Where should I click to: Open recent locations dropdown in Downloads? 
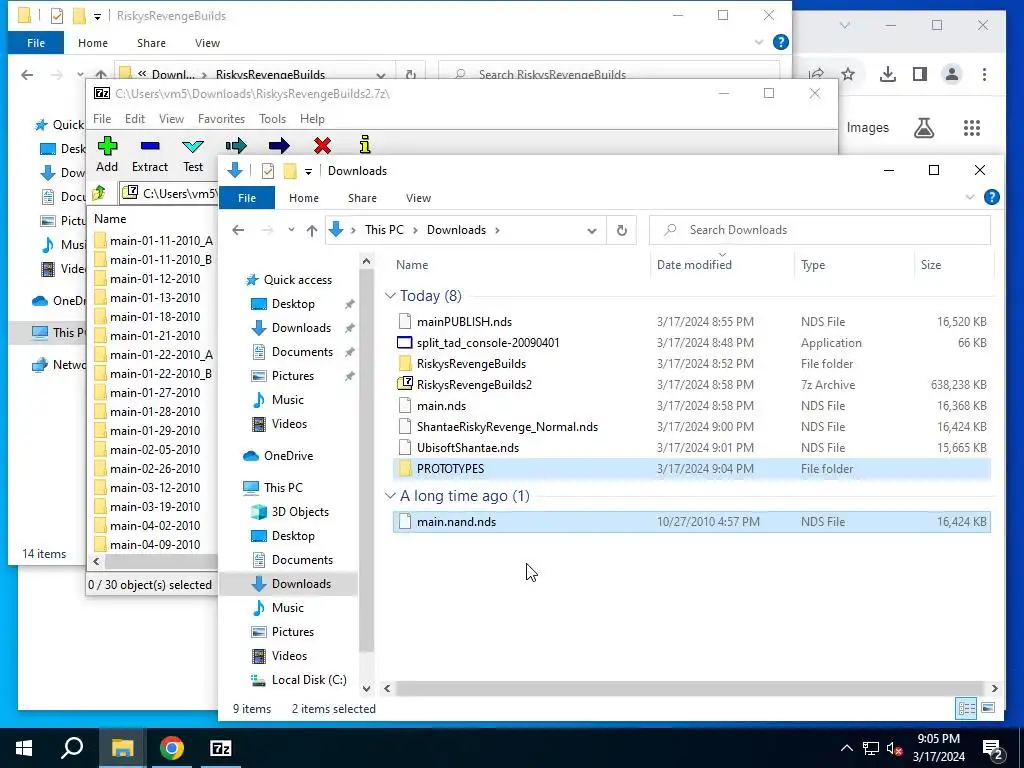tap(291, 230)
